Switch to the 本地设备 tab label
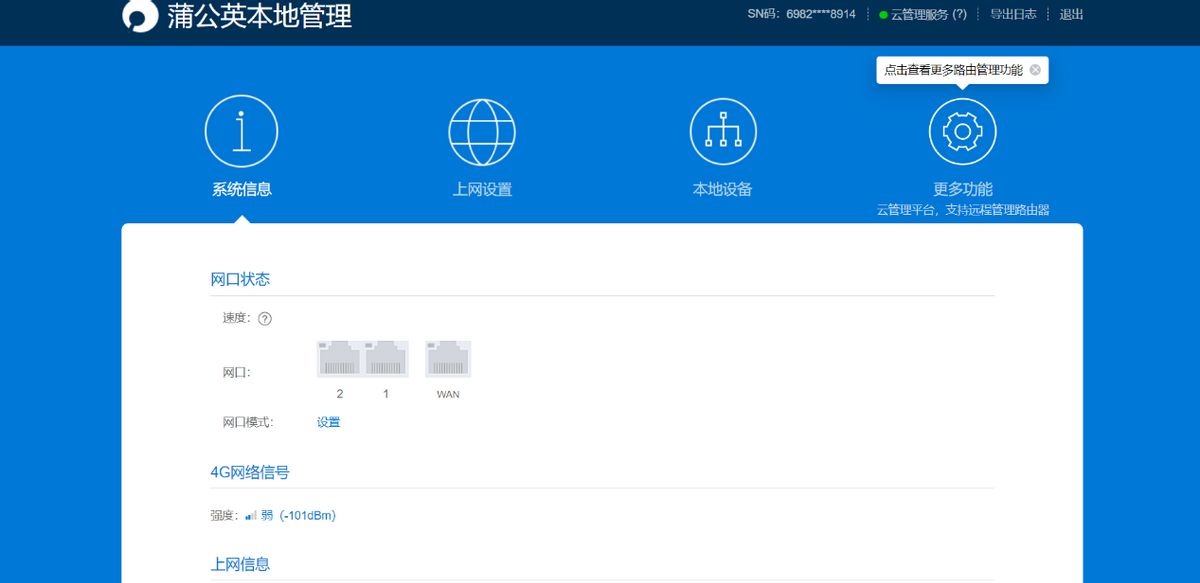1200x583 pixels. point(723,189)
